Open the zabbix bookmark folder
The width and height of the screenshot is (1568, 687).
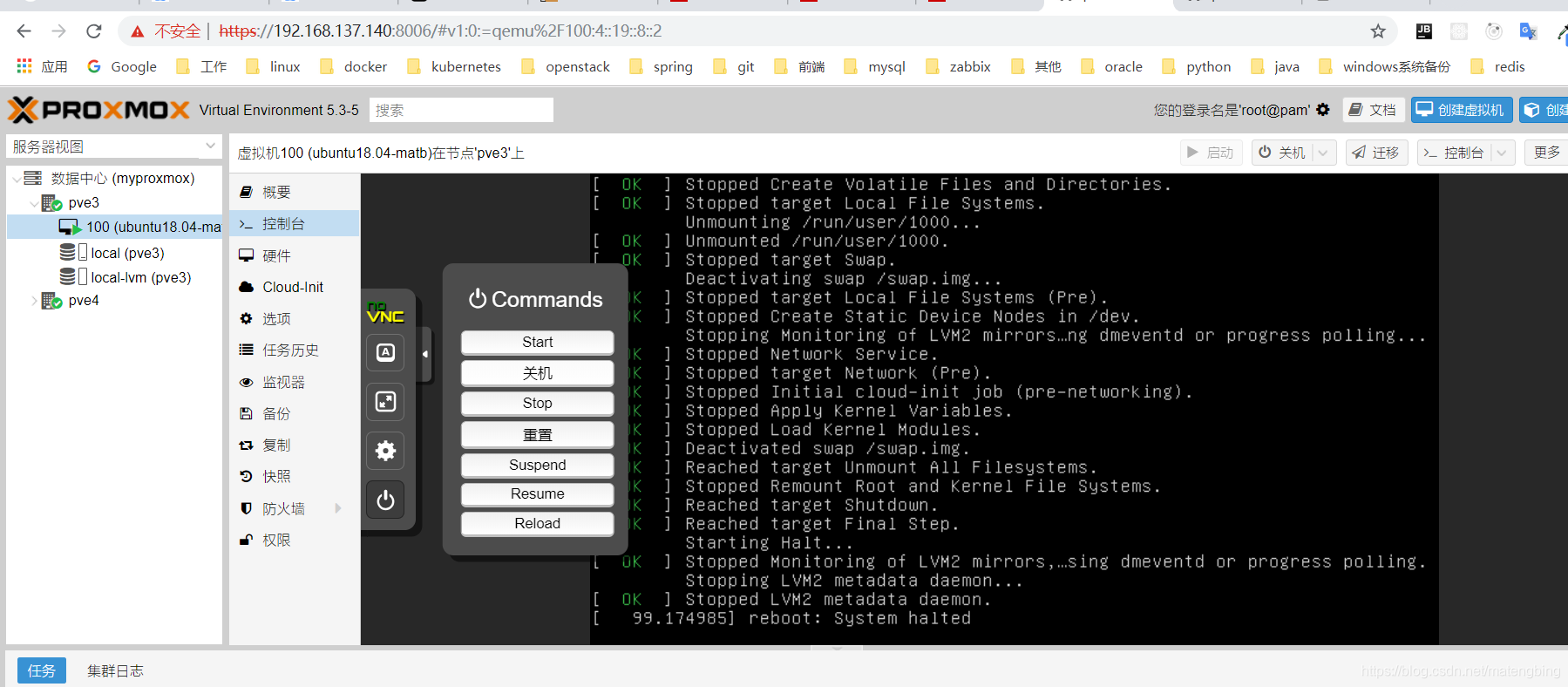pos(958,66)
